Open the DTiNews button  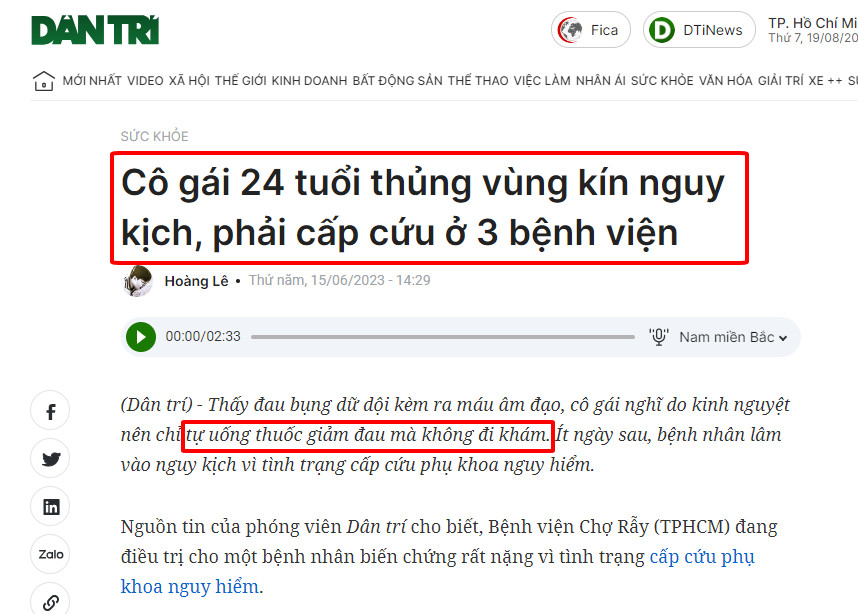(699, 30)
